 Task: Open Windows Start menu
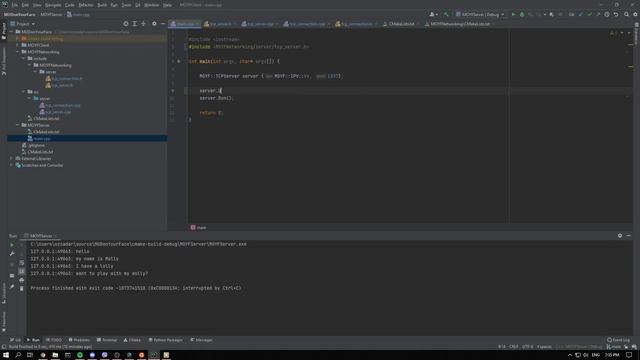click(6, 355)
